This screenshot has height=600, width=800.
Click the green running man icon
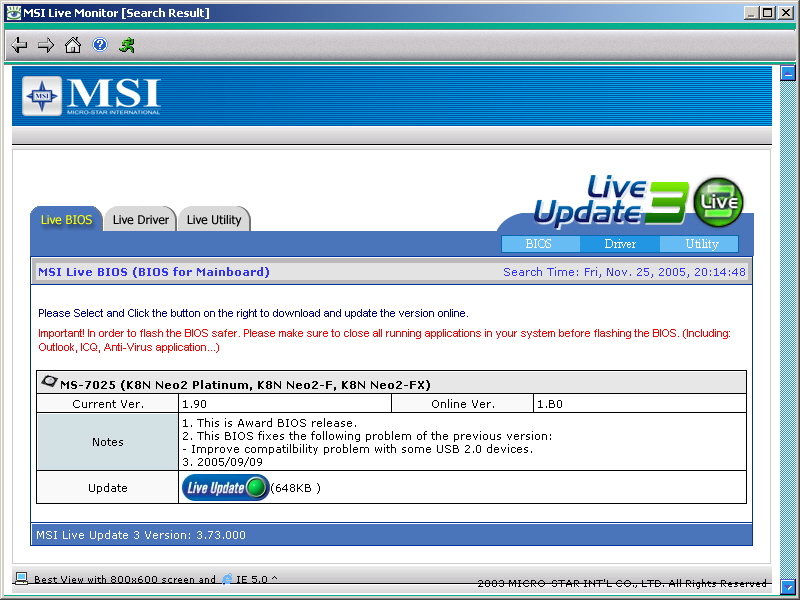click(127, 45)
